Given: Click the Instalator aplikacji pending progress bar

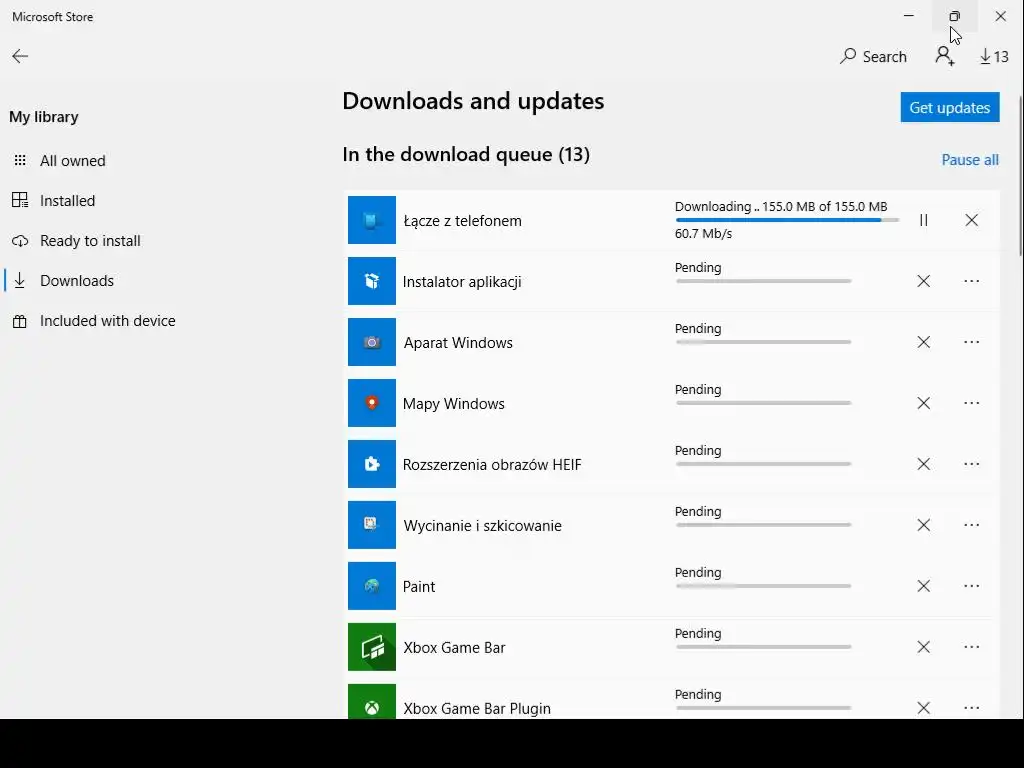Looking at the screenshot, I should (763, 281).
